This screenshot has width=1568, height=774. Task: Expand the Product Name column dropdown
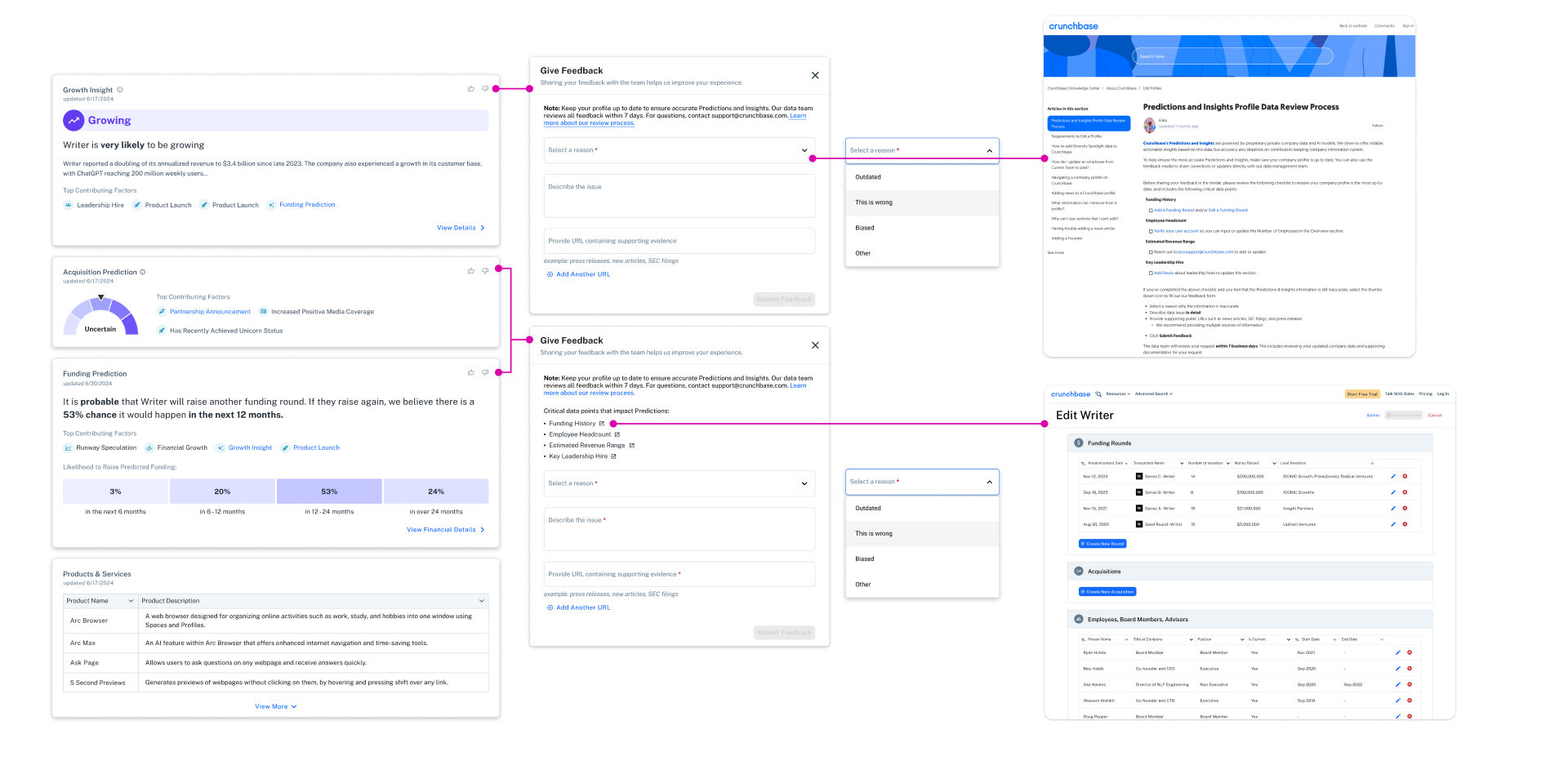tap(131, 601)
